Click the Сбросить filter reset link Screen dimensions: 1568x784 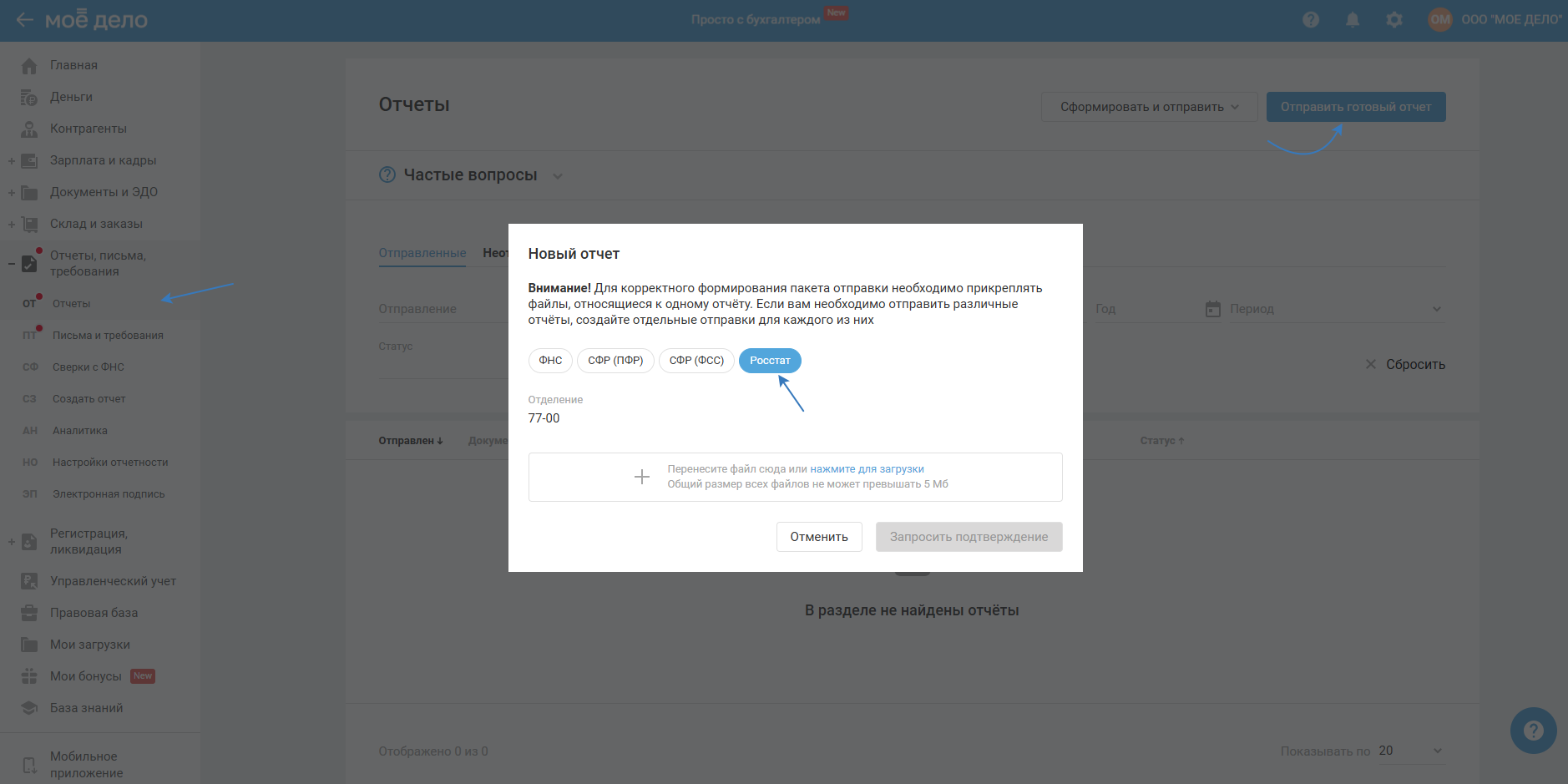1416,365
